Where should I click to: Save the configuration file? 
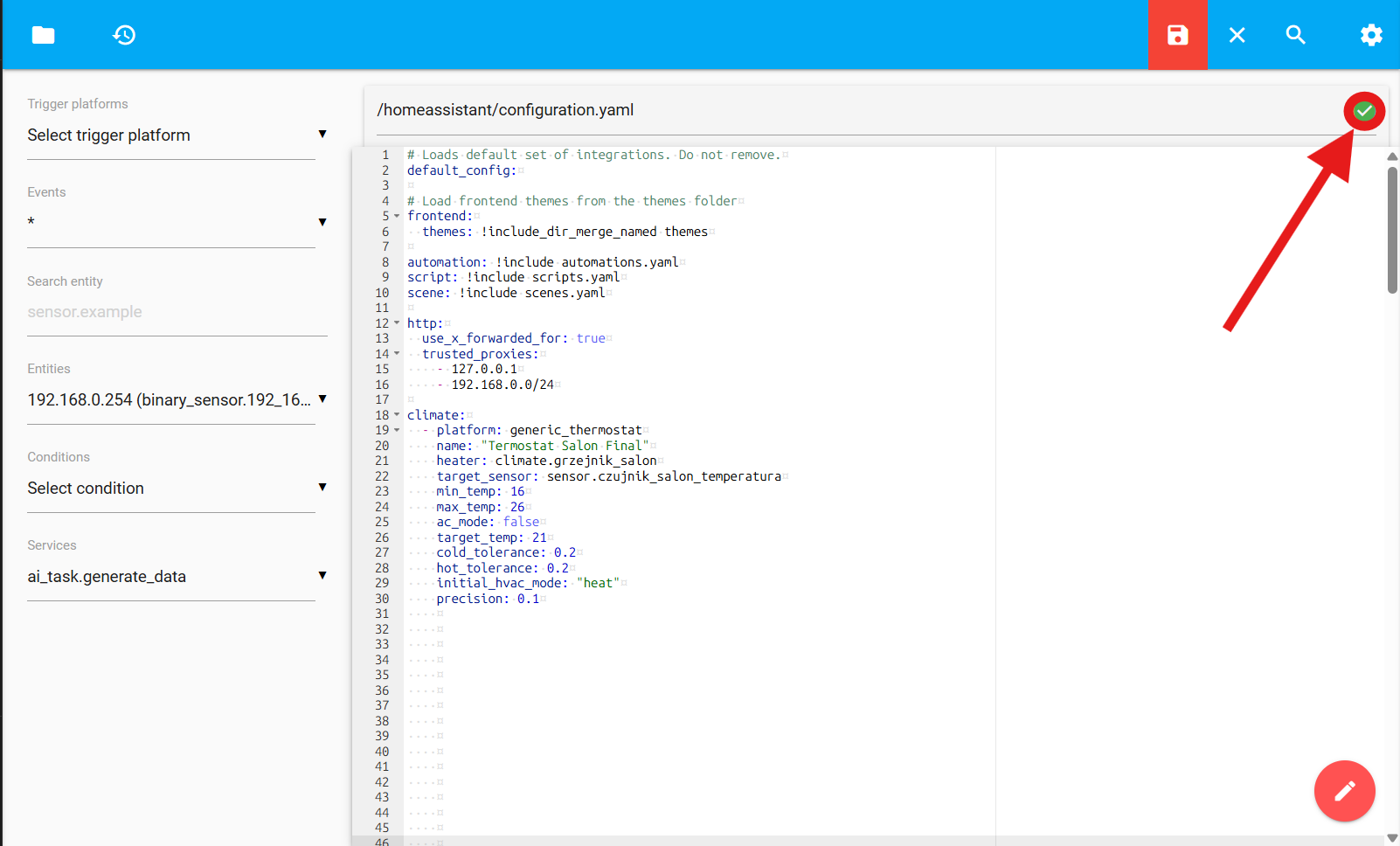click(x=1177, y=35)
